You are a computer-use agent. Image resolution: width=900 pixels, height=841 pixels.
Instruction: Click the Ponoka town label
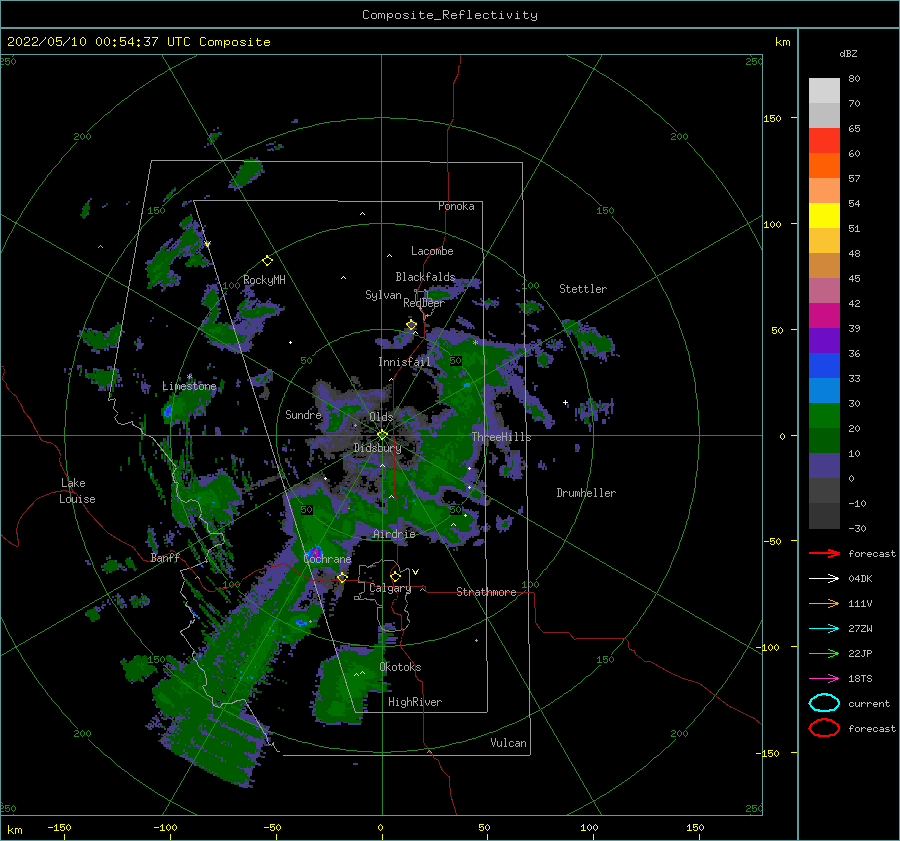pos(456,206)
